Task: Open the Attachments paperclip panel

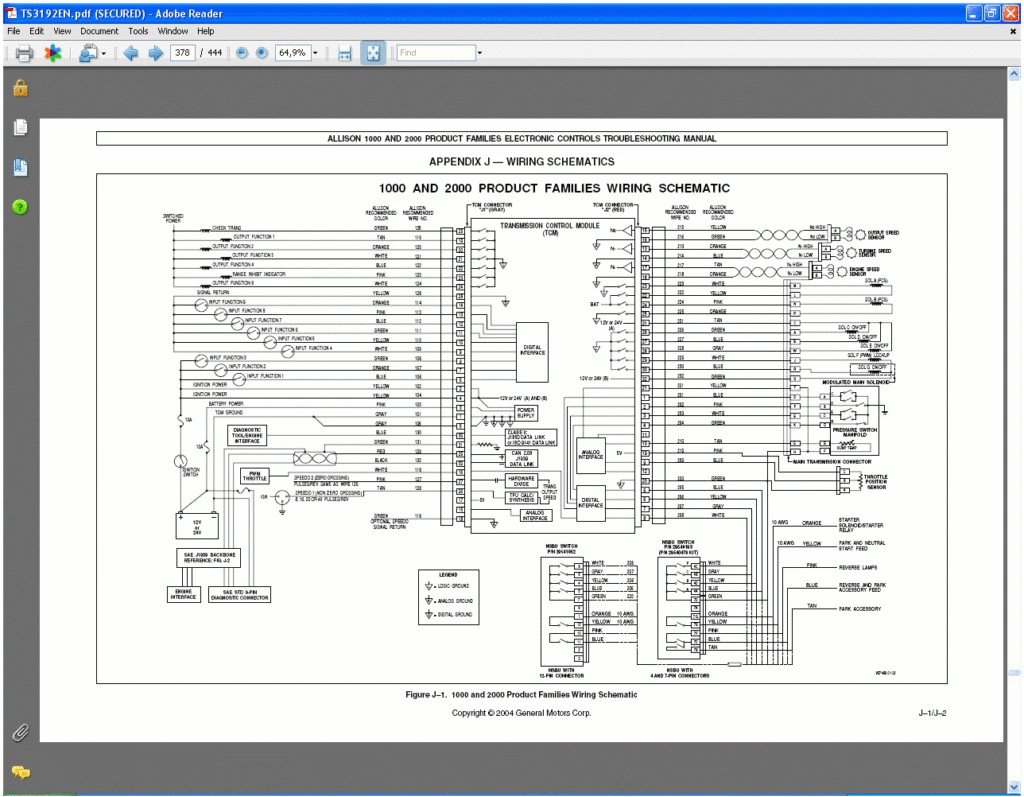Action: point(20,732)
